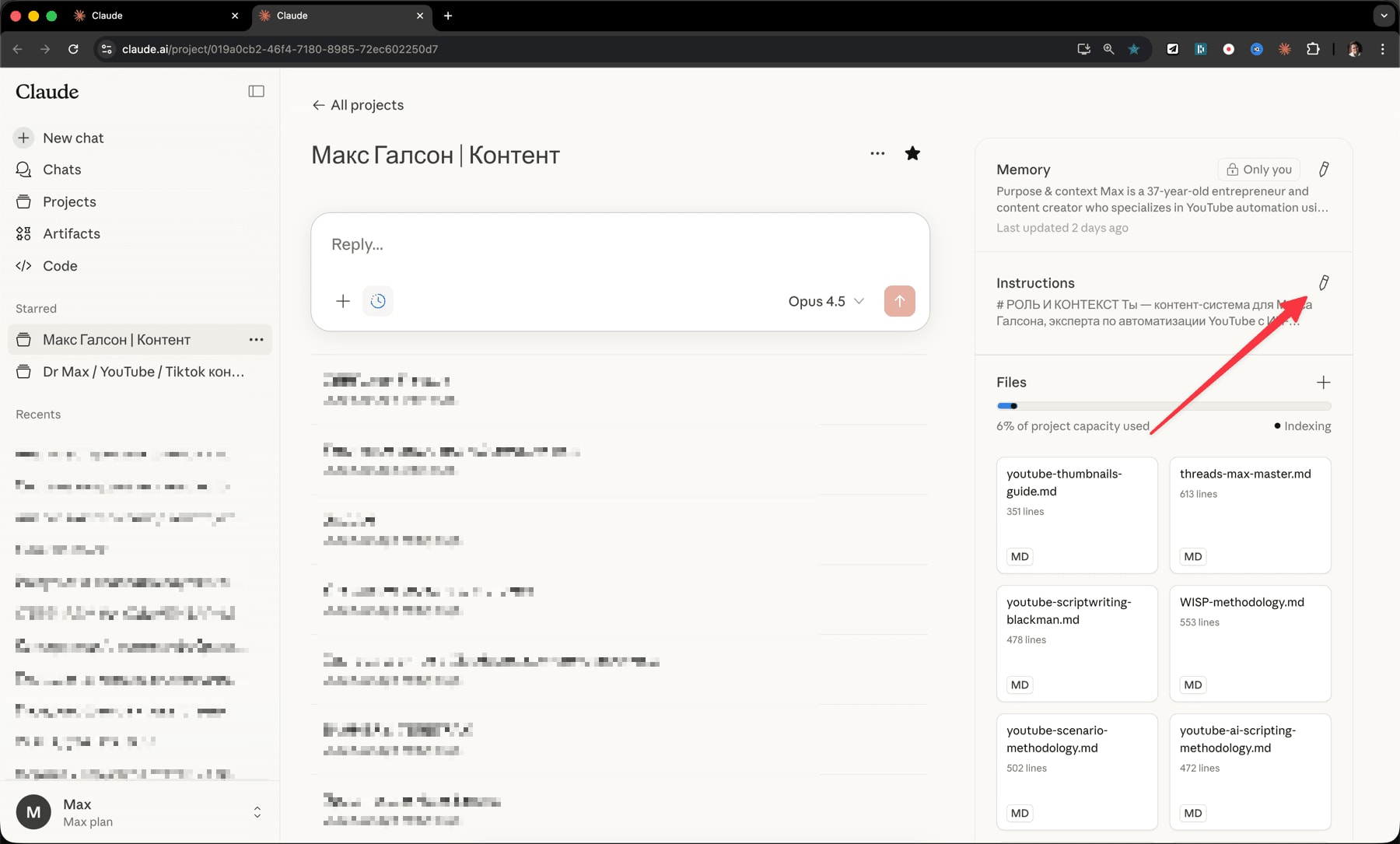1400x844 pixels.
Task: Open WISP-methodology.md file card
Action: pos(1250,643)
